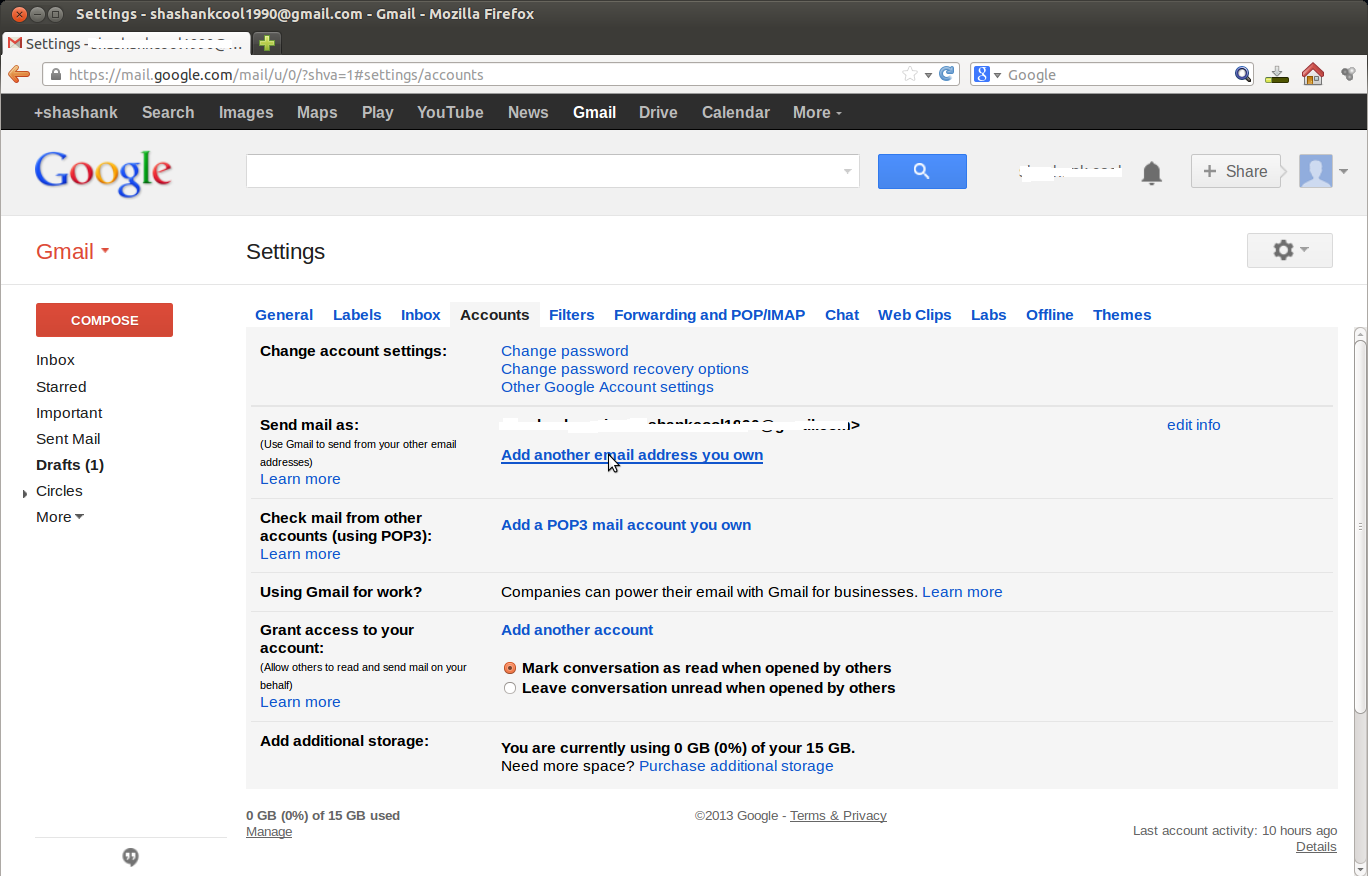Open the account activity Details link
The height and width of the screenshot is (876, 1368).
point(1316,847)
